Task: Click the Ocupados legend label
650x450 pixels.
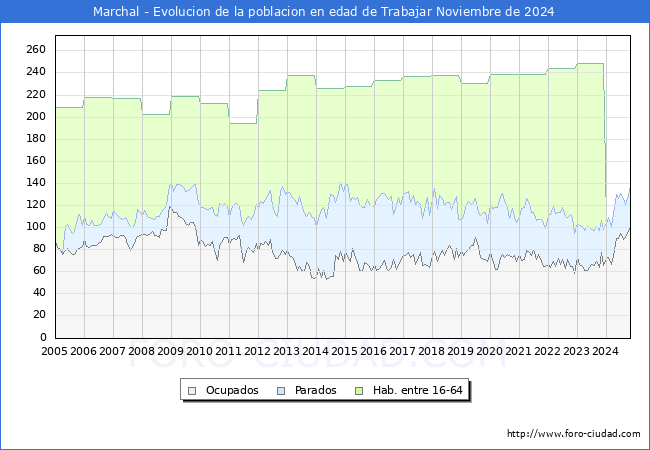Action: [x=232, y=390]
